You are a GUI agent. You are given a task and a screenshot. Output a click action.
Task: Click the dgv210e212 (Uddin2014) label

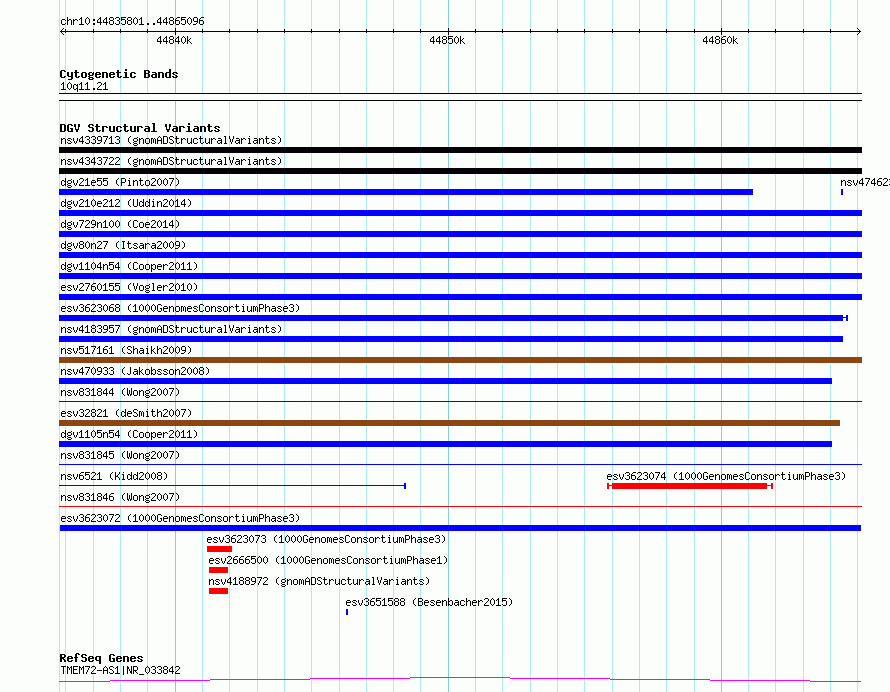pyautogui.click(x=126, y=203)
